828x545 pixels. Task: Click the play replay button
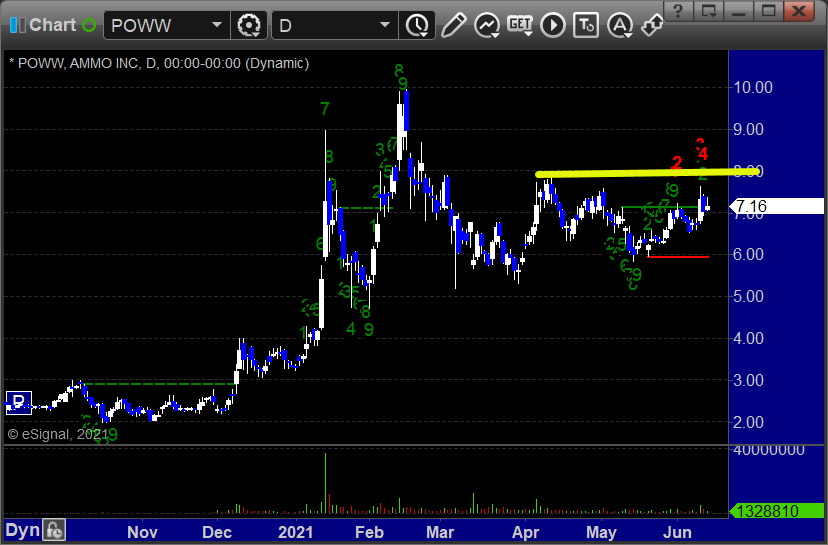point(553,25)
